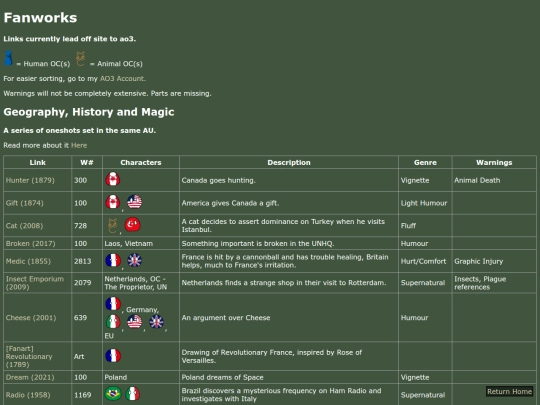Click 'America gives Canada a gift.' description
Viewport: 540px width, 405px height.
[230, 203]
